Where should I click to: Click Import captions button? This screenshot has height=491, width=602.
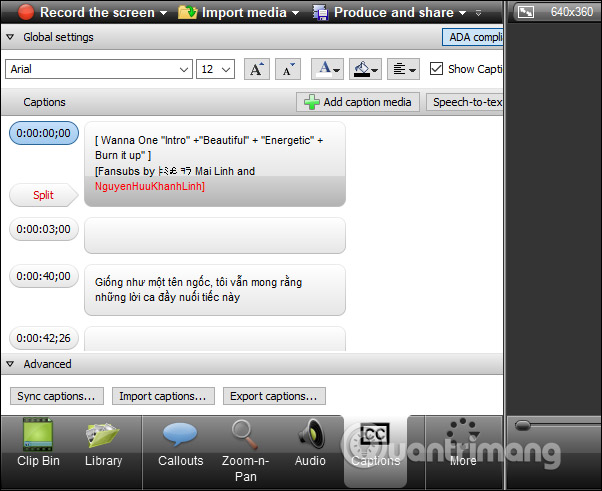tap(163, 396)
